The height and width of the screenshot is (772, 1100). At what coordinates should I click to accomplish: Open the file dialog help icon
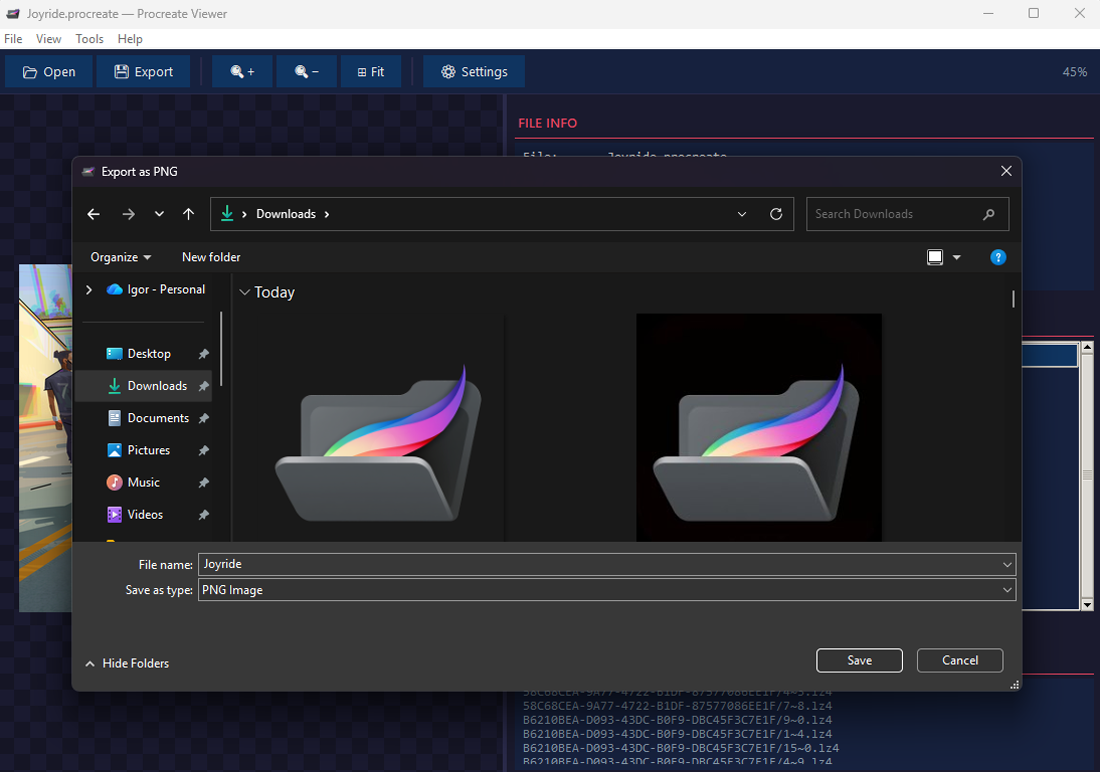997,257
